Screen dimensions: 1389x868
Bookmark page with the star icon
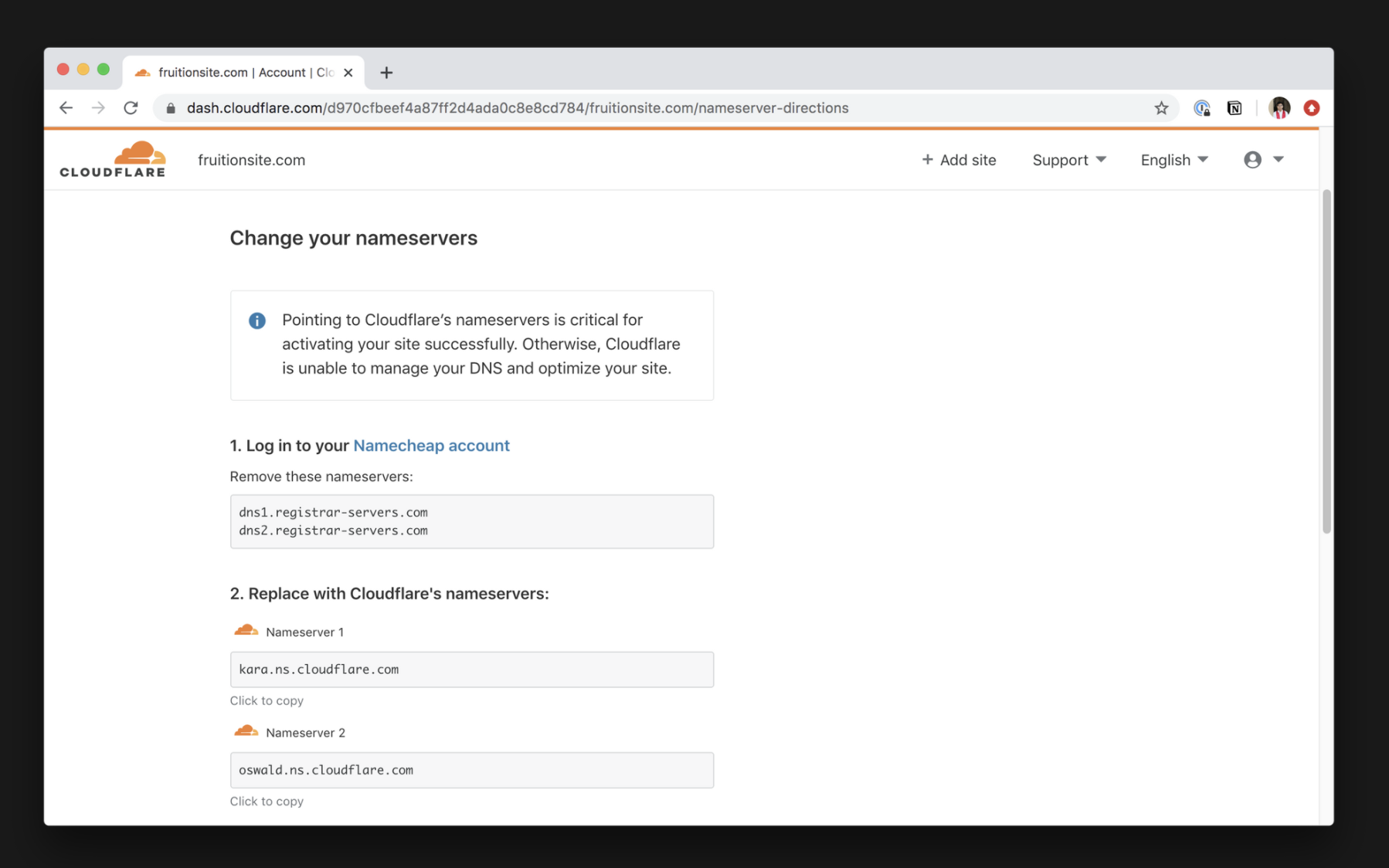pyautogui.click(x=1161, y=108)
